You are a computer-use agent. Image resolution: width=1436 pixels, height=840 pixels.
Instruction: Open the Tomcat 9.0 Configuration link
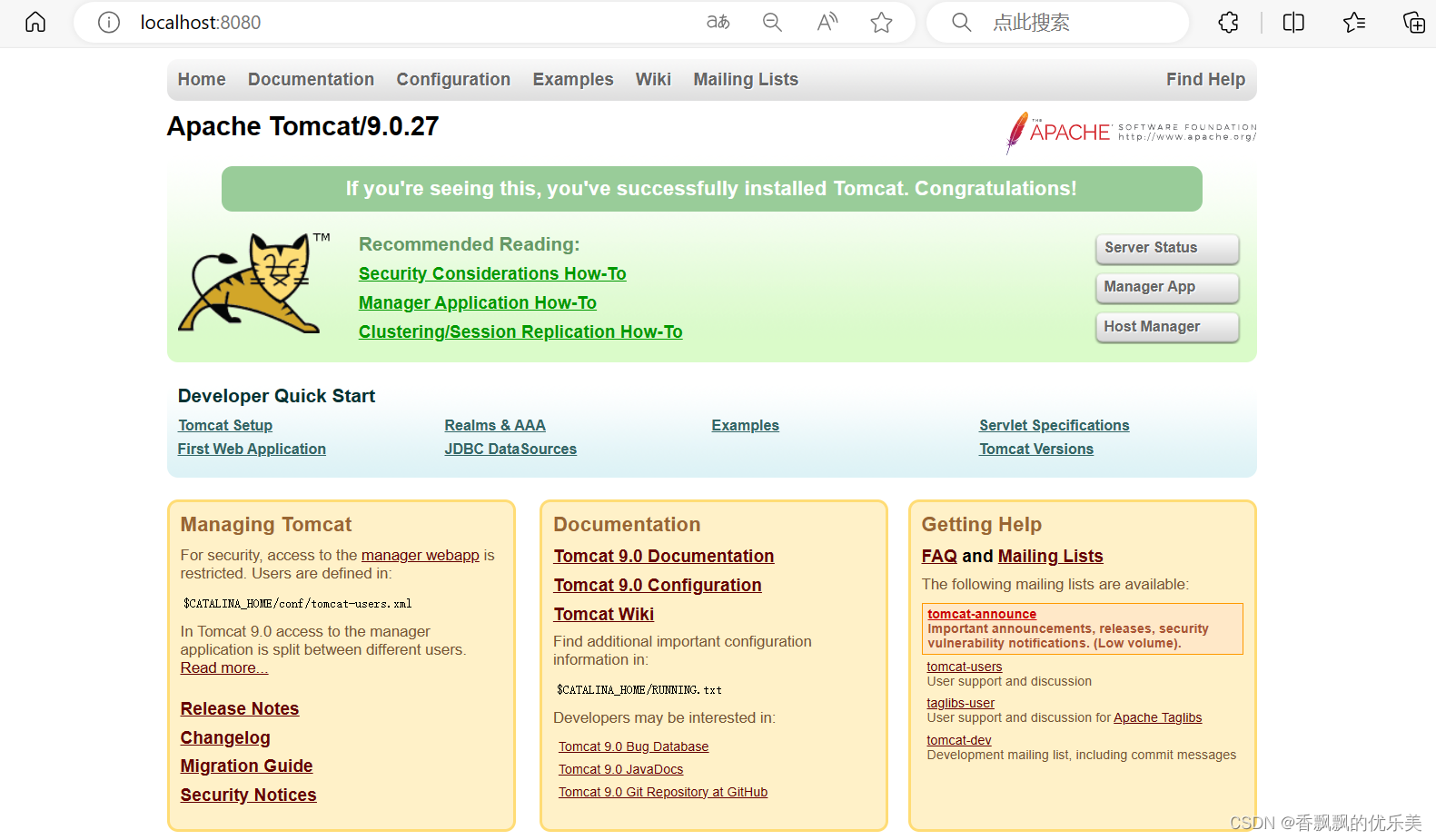(658, 585)
